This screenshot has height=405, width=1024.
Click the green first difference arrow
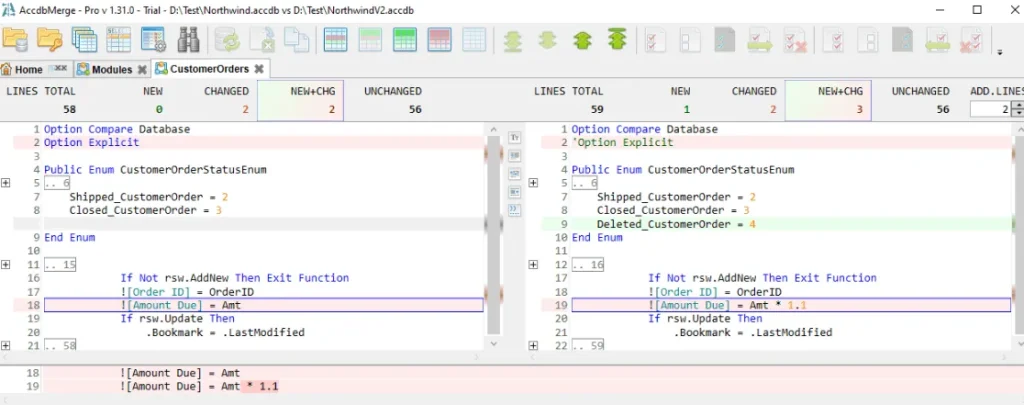[616, 40]
